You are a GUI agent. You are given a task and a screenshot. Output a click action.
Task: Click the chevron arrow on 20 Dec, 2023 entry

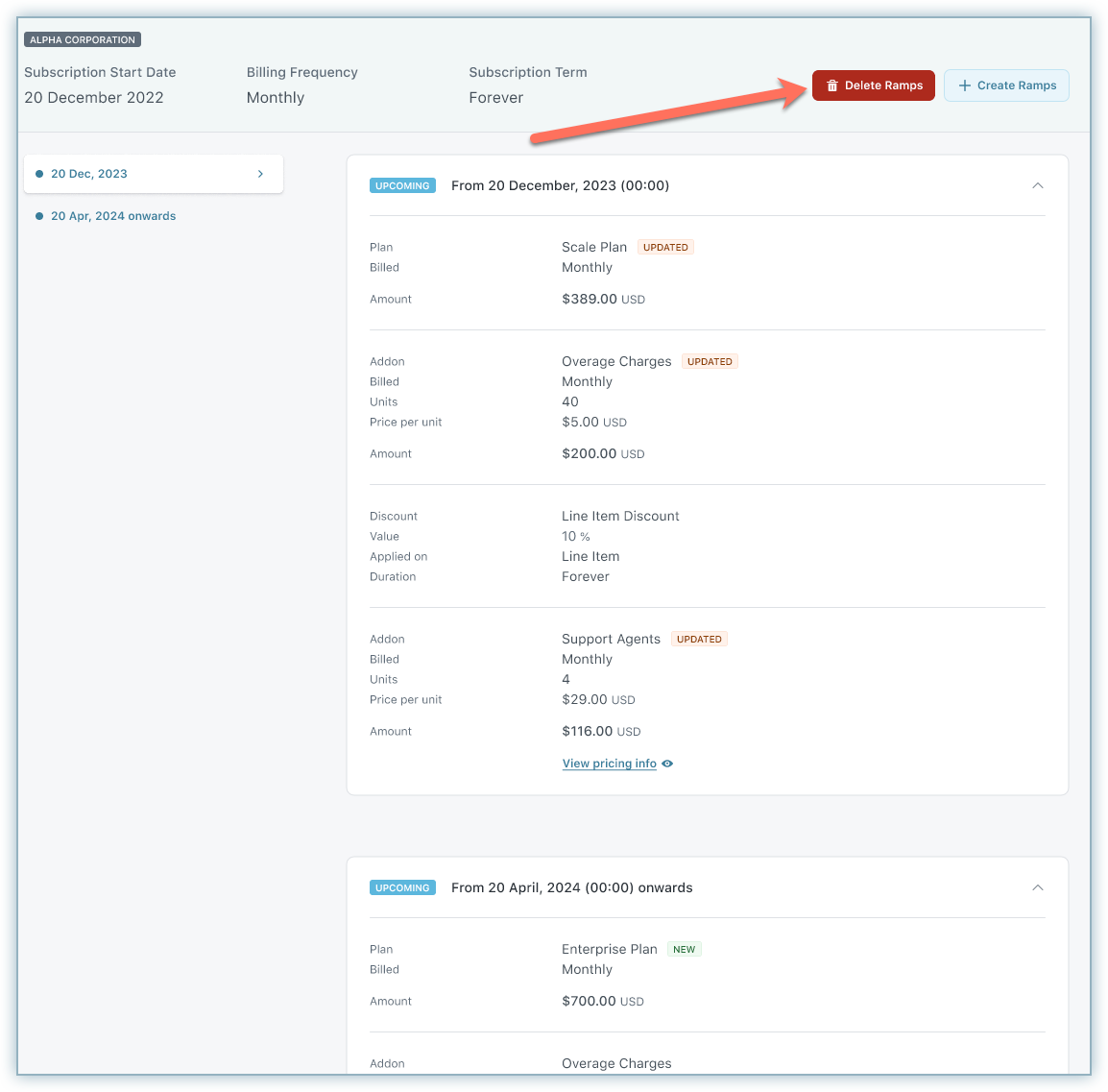pos(260,174)
